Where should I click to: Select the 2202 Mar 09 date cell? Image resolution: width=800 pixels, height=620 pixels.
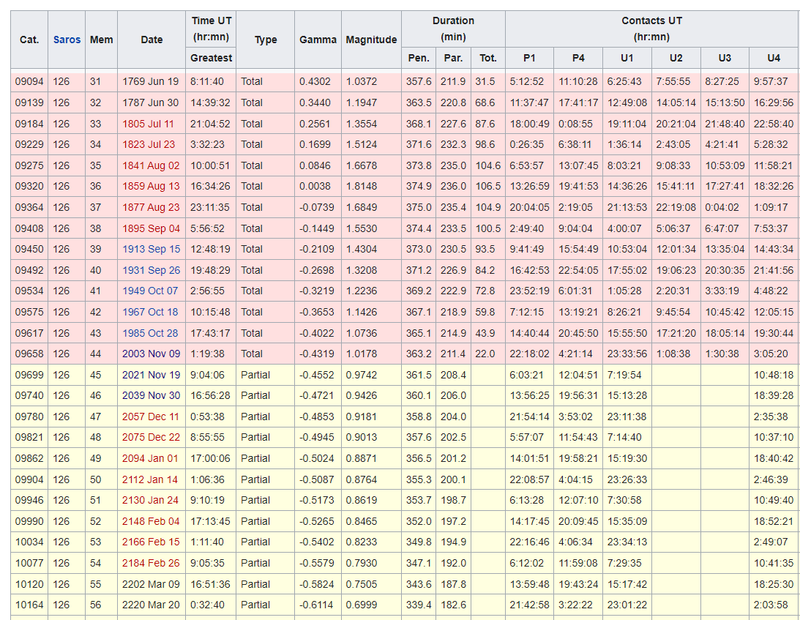pos(152,584)
